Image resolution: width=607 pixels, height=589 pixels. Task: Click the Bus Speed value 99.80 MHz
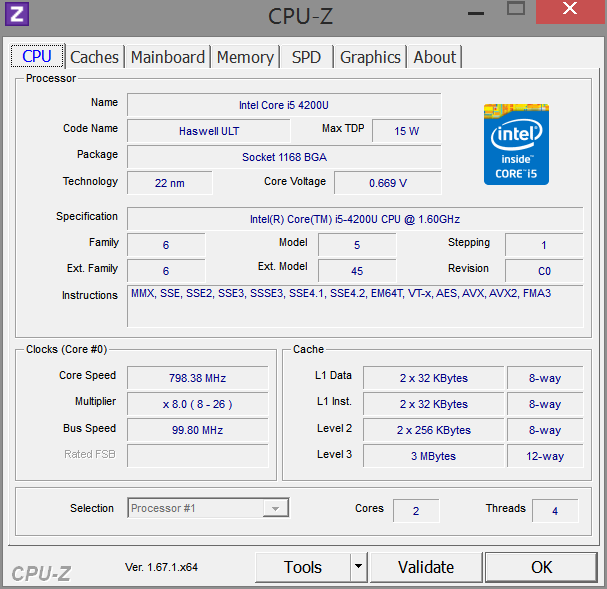[197, 430]
